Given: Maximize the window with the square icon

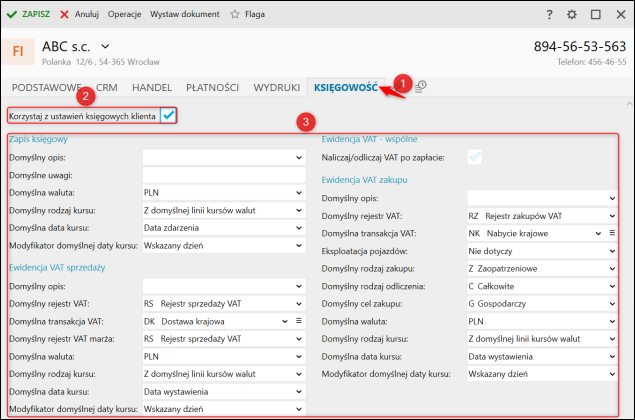Looking at the screenshot, I should pos(596,15).
